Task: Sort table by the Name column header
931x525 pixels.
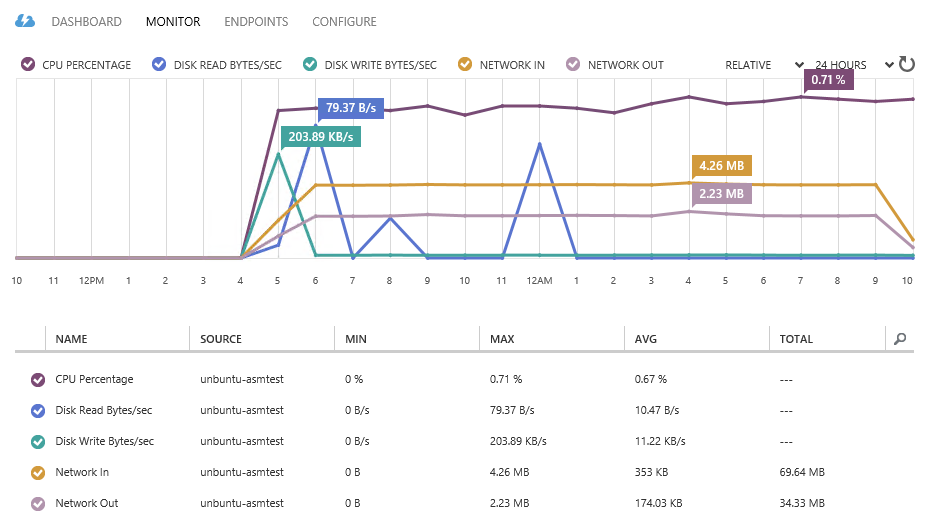Action: [x=71, y=339]
